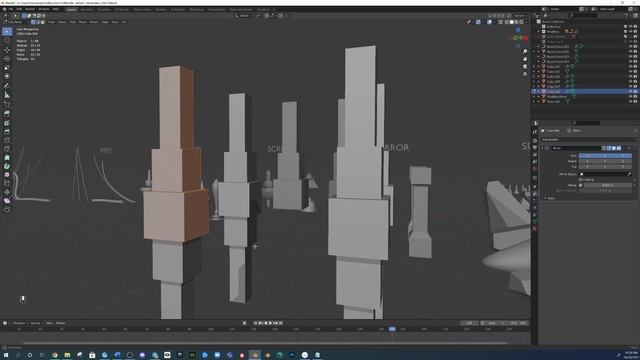The image size is (640, 360).
Task: Select the Rip Region tool
Action: (x=7, y=209)
